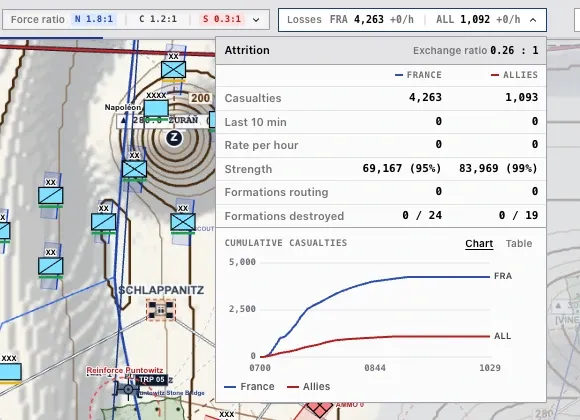Click the FRANCE column header
Image resolution: width=580 pixels, height=420 pixels.
pos(418,75)
